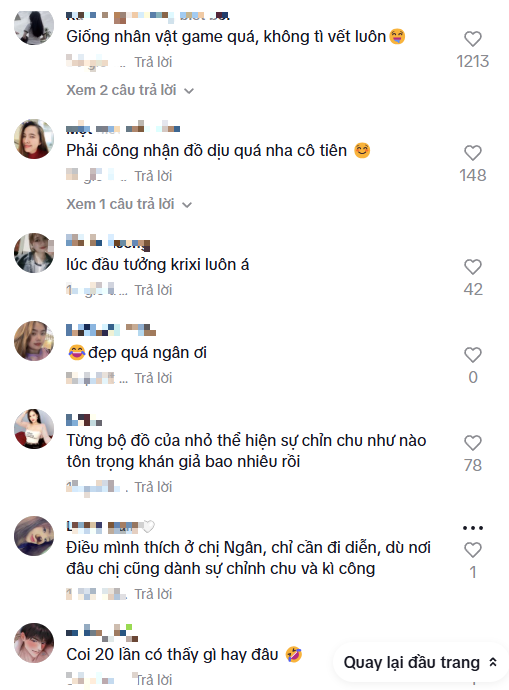This screenshot has width=509, height=690.
Task: Reply to the 'Từng bộ đồ của nhỏ' comment
Action: point(153,487)
